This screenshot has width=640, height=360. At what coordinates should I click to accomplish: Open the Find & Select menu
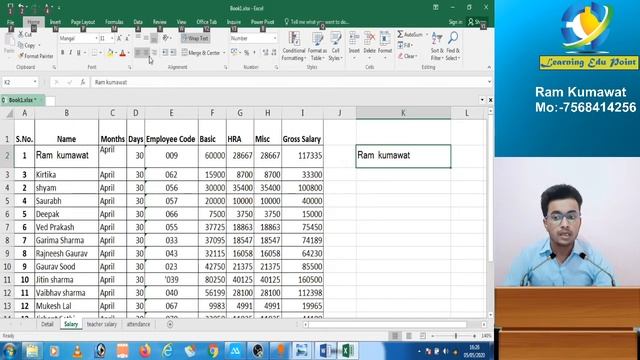[x=453, y=46]
